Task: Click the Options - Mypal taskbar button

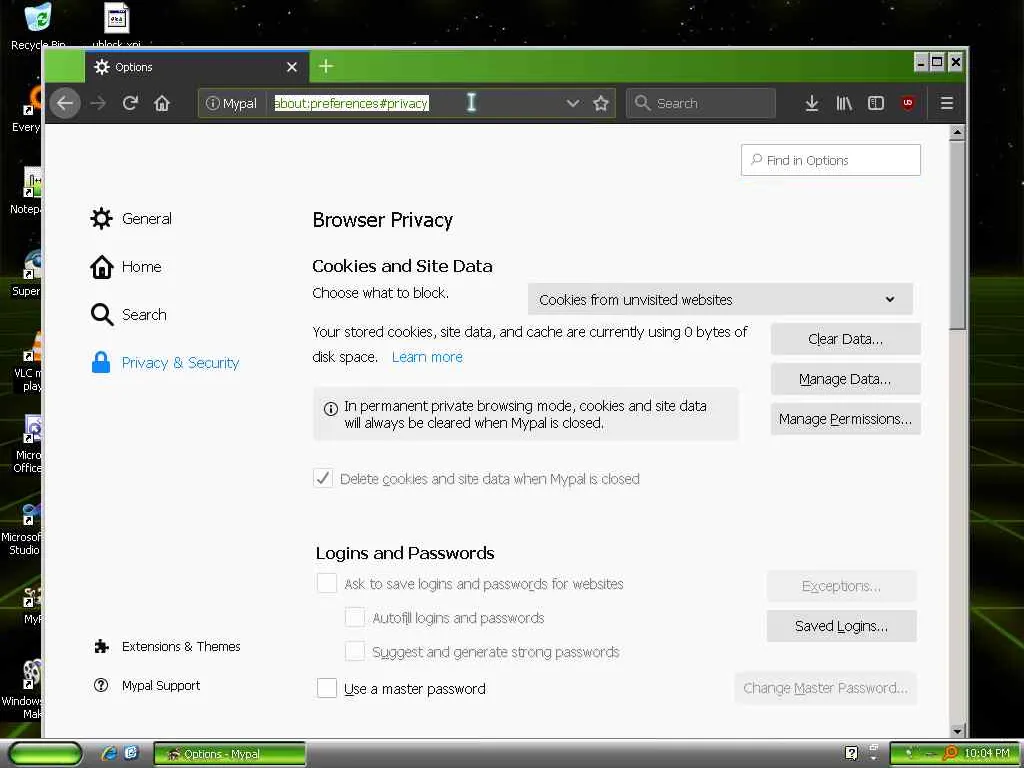Action: click(x=229, y=754)
